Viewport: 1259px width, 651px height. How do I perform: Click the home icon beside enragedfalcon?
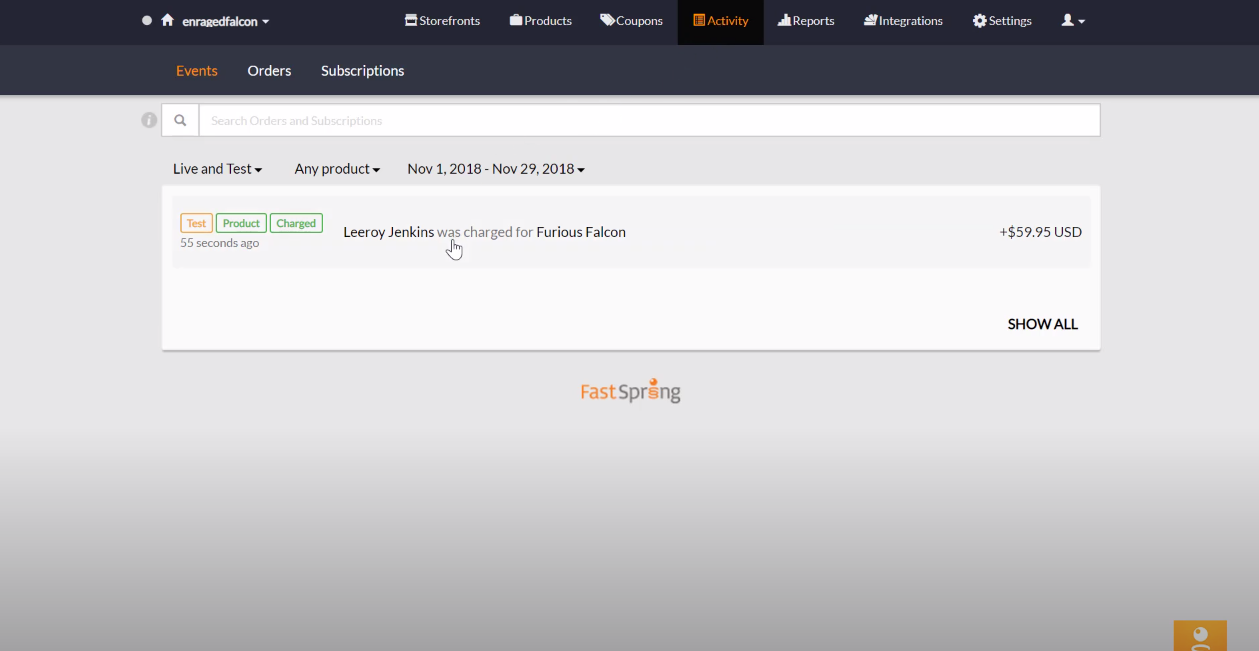tap(167, 20)
